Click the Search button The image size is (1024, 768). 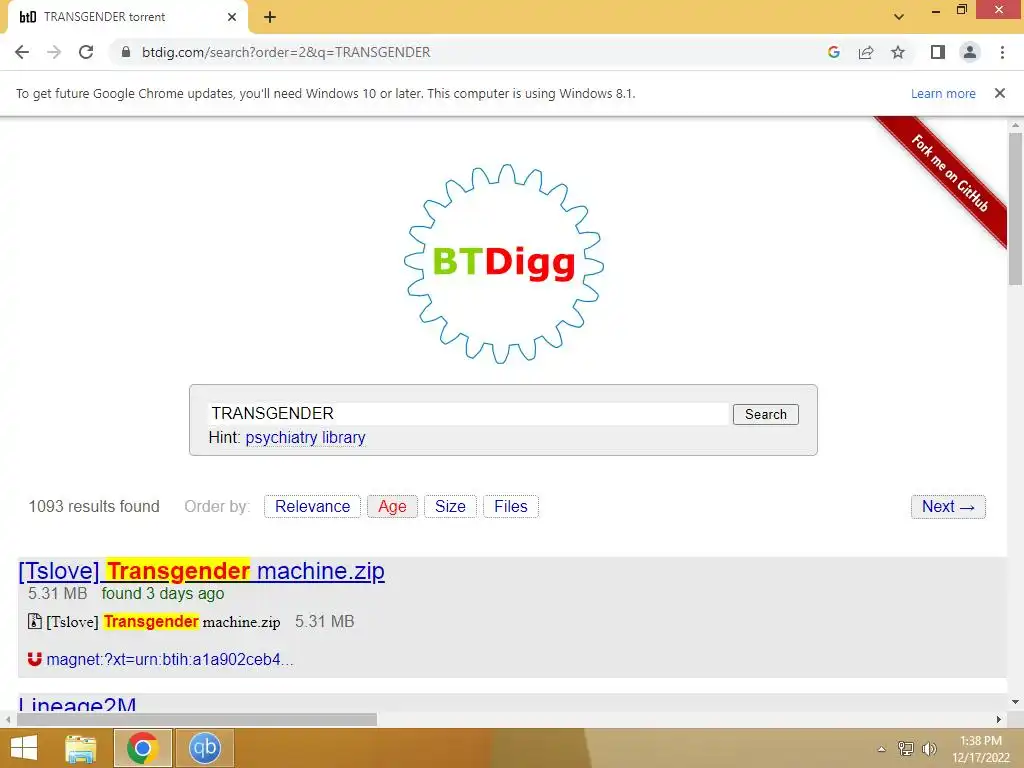[x=765, y=414]
